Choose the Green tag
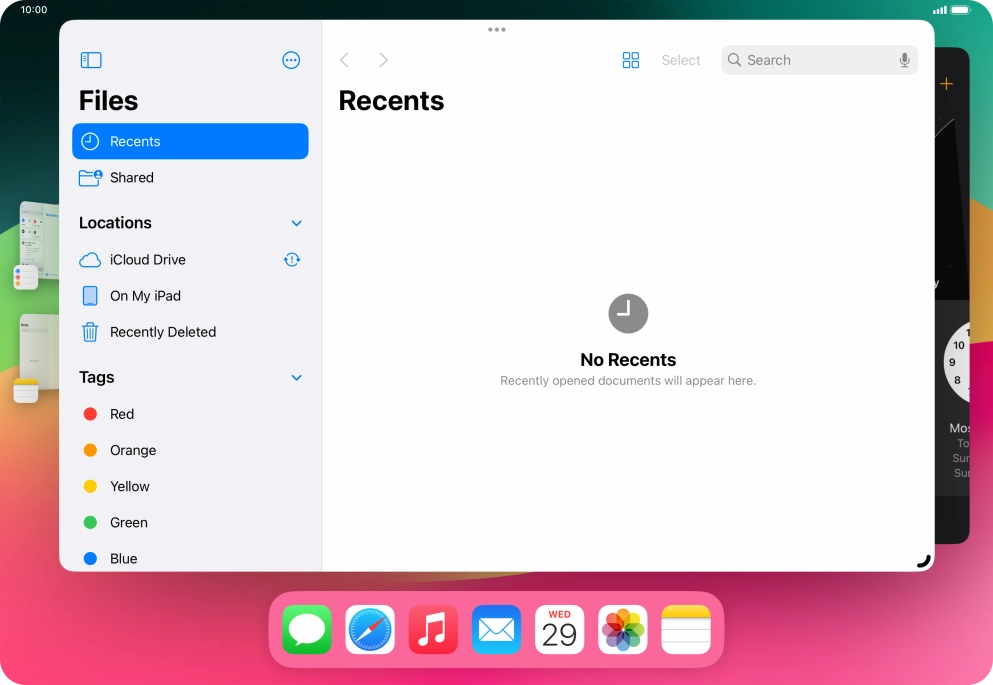Screen dimensions: 993x685 pyautogui.click(x=190, y=522)
